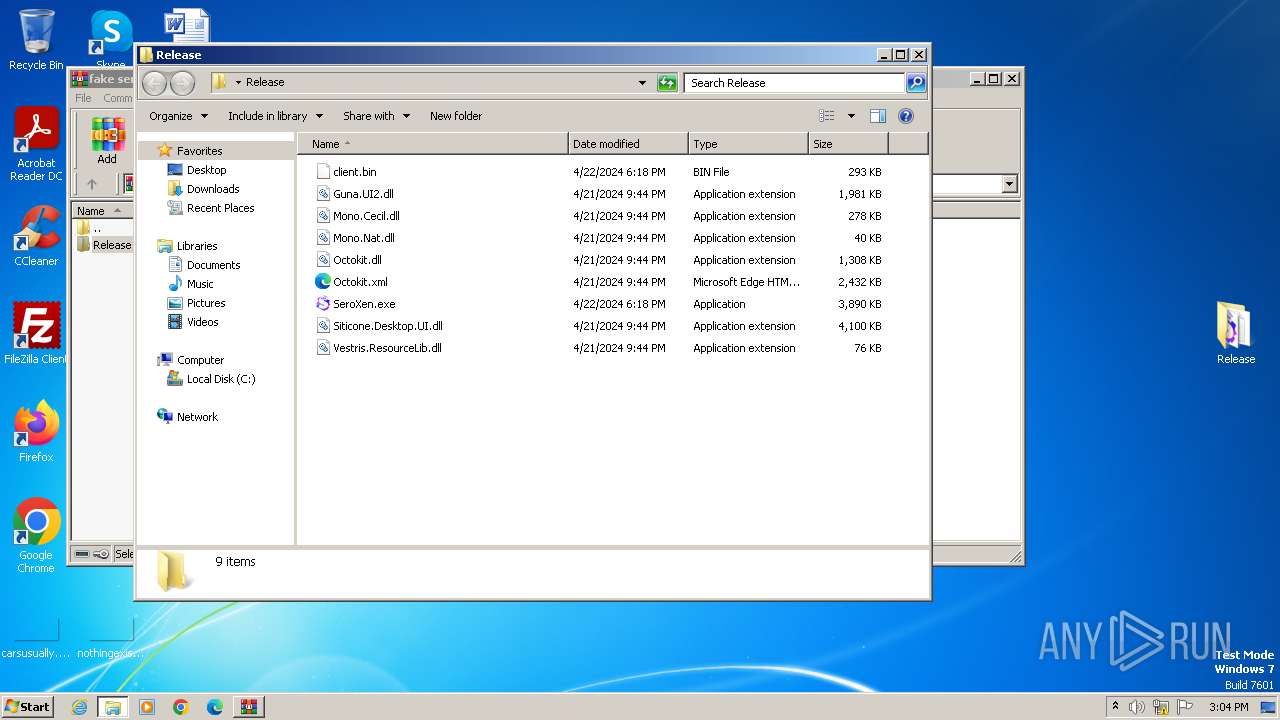Open Internet Explorer from taskbar
This screenshot has height=720, width=1280.
click(79, 707)
